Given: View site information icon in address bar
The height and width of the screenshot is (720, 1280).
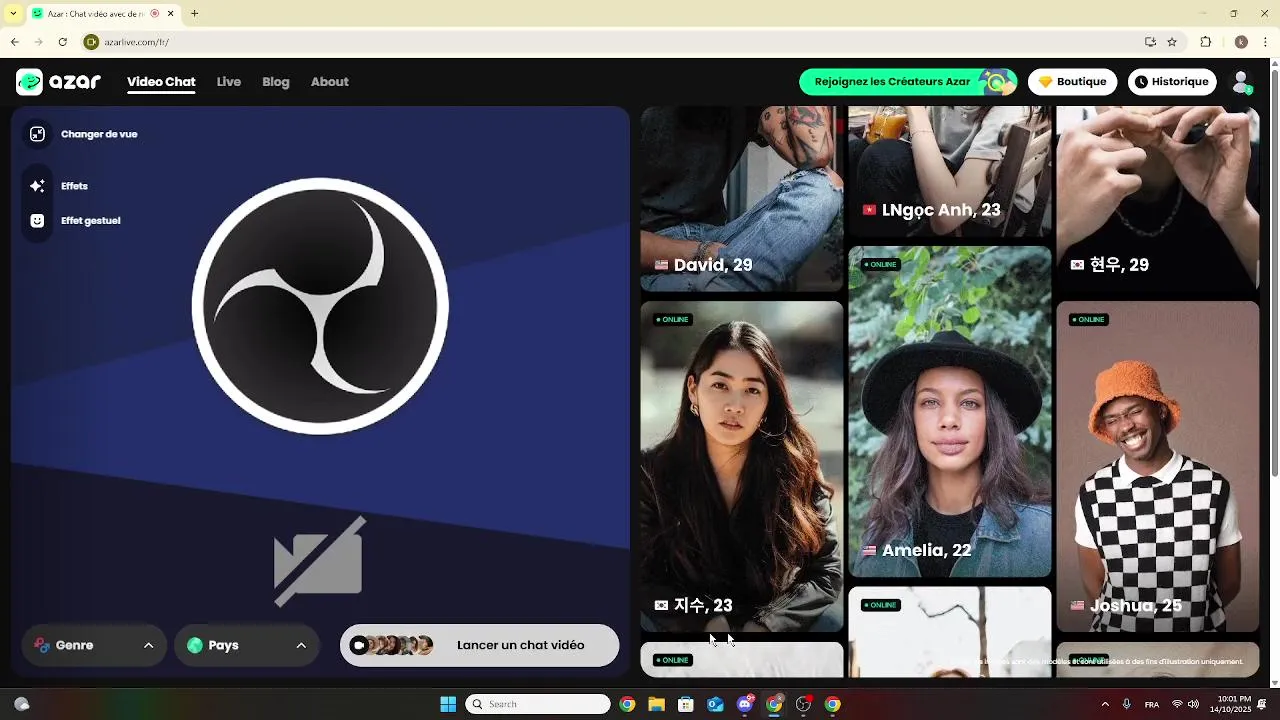Looking at the screenshot, I should [x=91, y=42].
